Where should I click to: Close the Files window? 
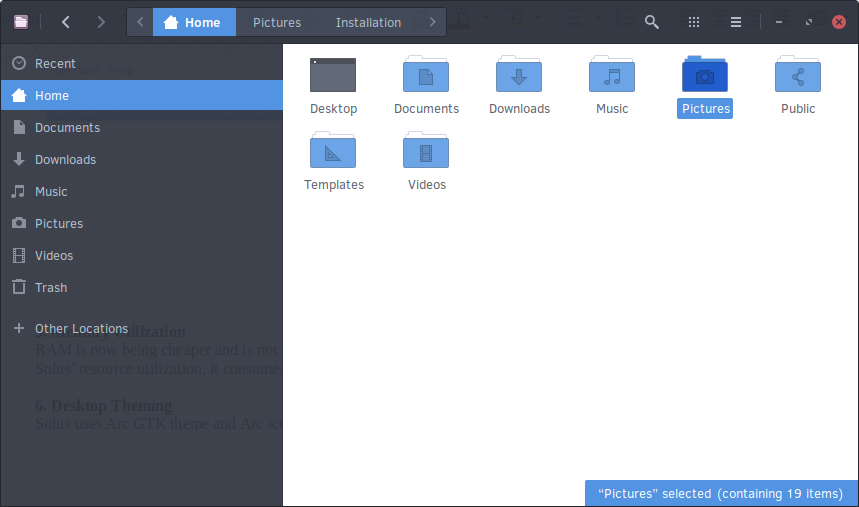tap(839, 22)
